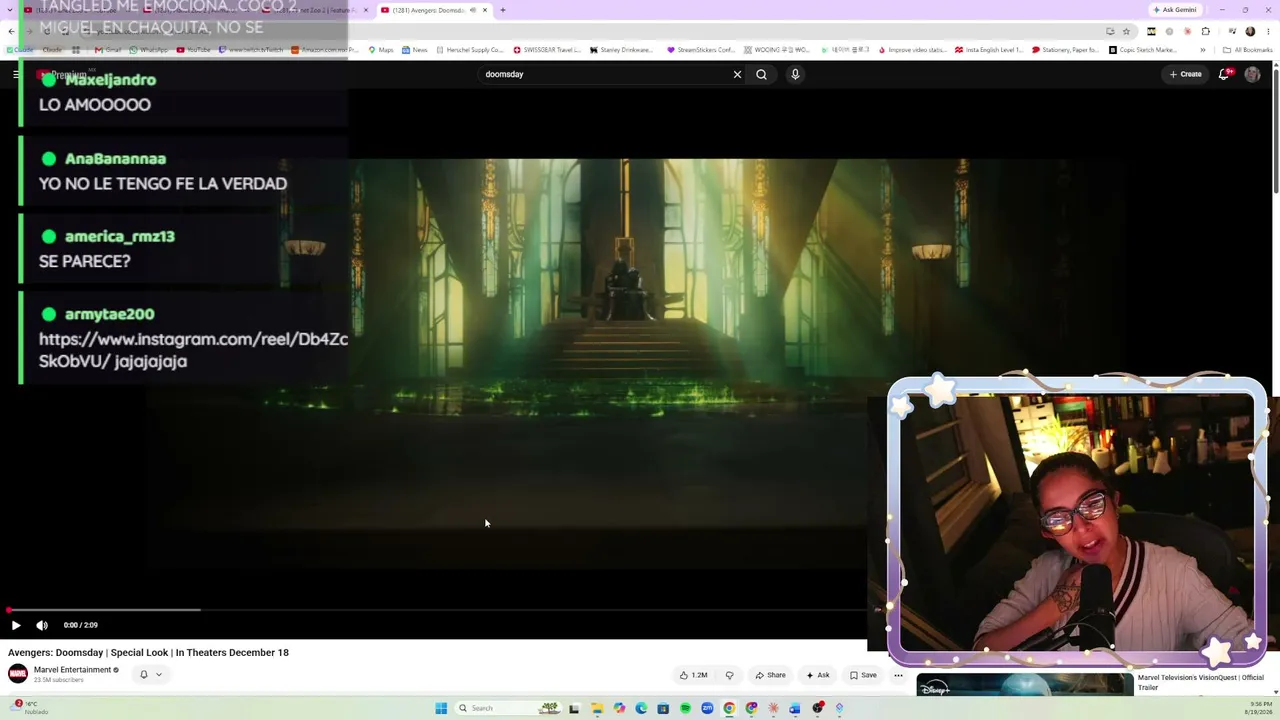
Task: Open Google Chrome from the taskbar
Action: (x=729, y=708)
